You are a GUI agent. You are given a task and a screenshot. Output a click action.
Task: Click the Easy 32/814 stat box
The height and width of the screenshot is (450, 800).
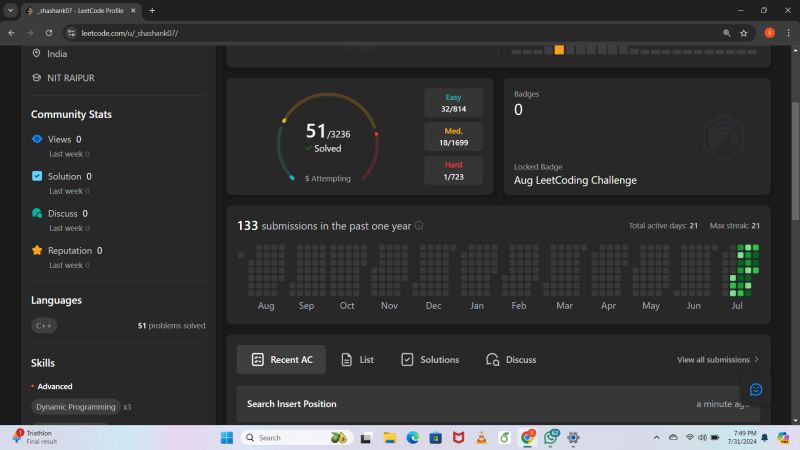click(x=453, y=103)
